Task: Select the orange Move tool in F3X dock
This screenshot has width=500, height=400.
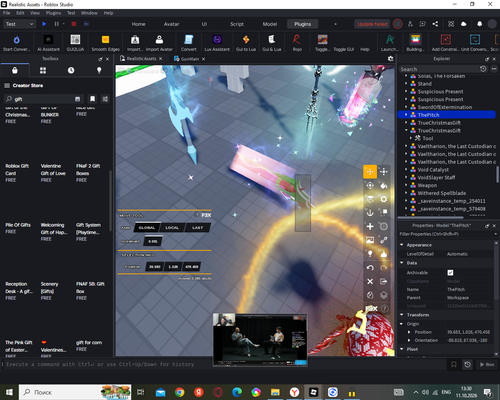Action: click(x=370, y=172)
